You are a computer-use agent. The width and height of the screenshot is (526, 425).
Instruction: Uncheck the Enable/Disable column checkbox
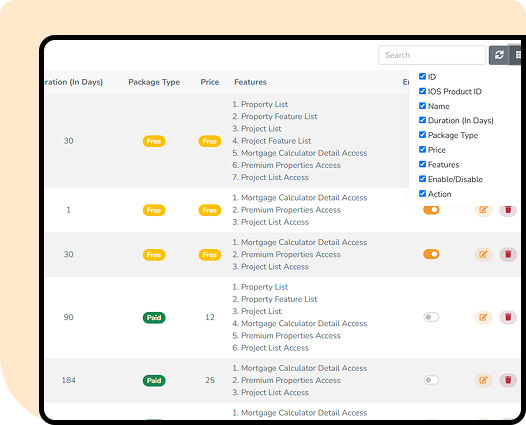pyautogui.click(x=422, y=179)
